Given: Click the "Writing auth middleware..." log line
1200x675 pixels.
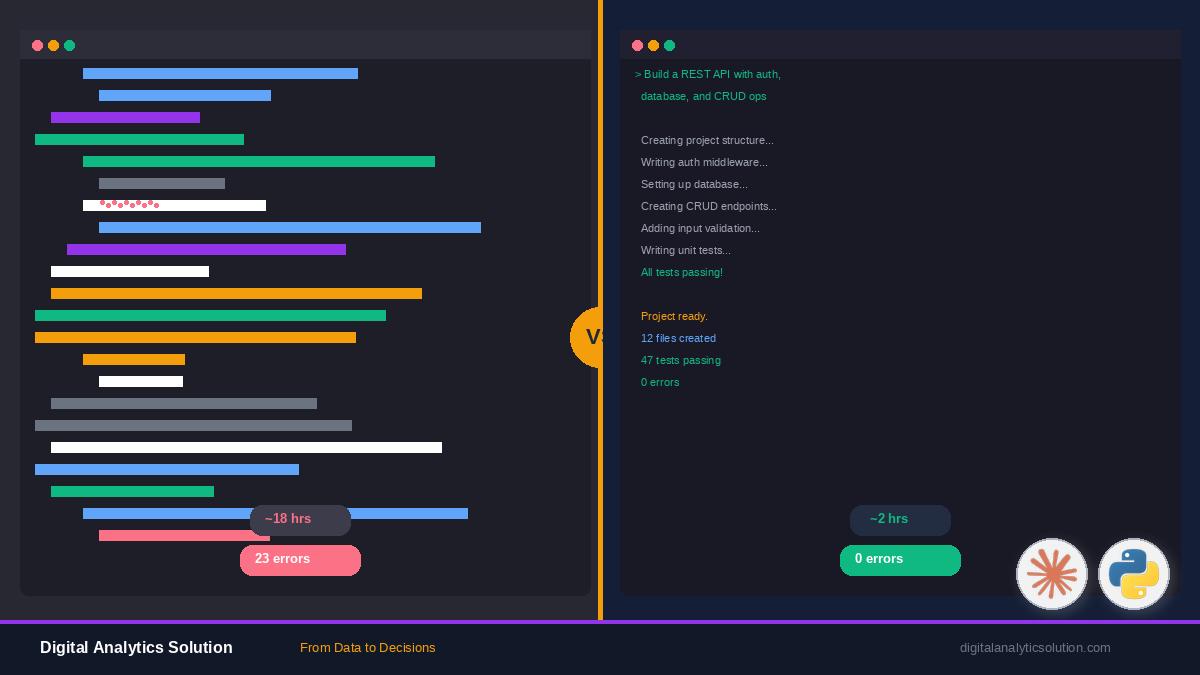Looking at the screenshot, I should (x=704, y=162).
